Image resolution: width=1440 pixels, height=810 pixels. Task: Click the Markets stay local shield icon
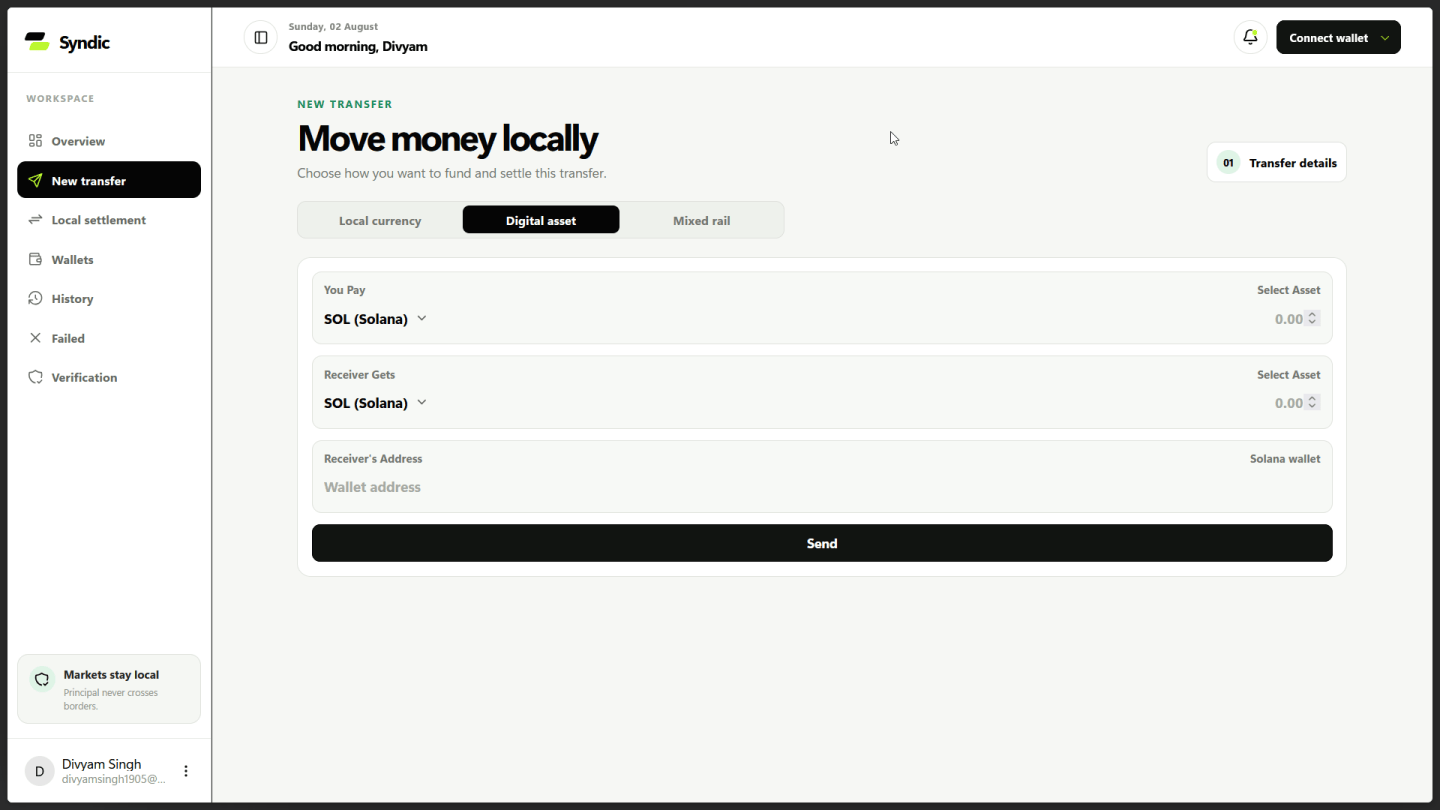[x=42, y=679]
